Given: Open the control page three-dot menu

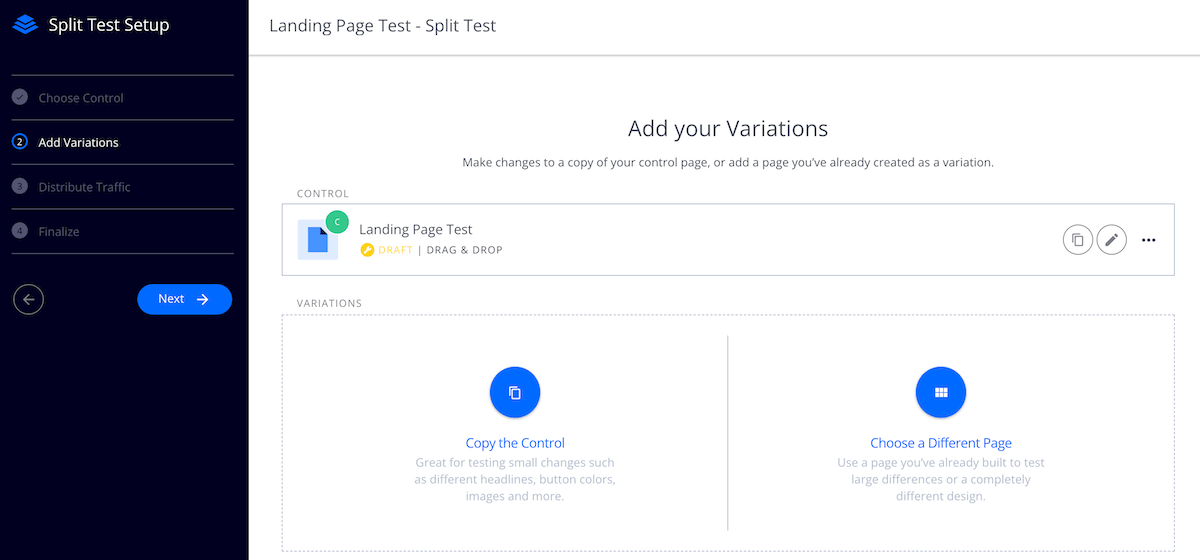Looking at the screenshot, I should click(x=1149, y=240).
